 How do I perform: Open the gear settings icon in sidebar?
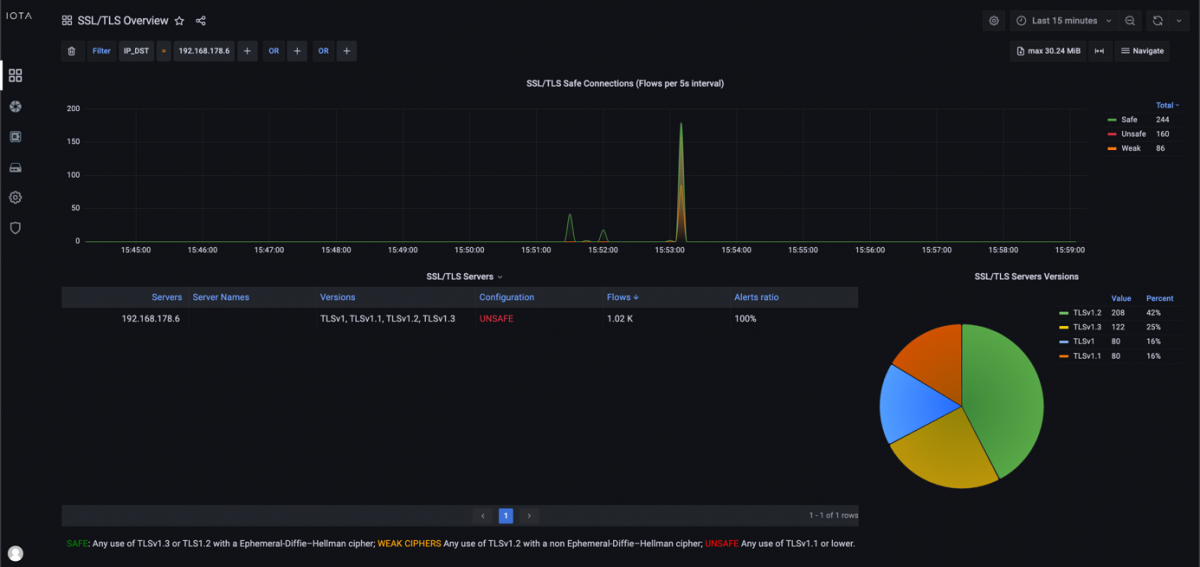[x=15, y=198]
